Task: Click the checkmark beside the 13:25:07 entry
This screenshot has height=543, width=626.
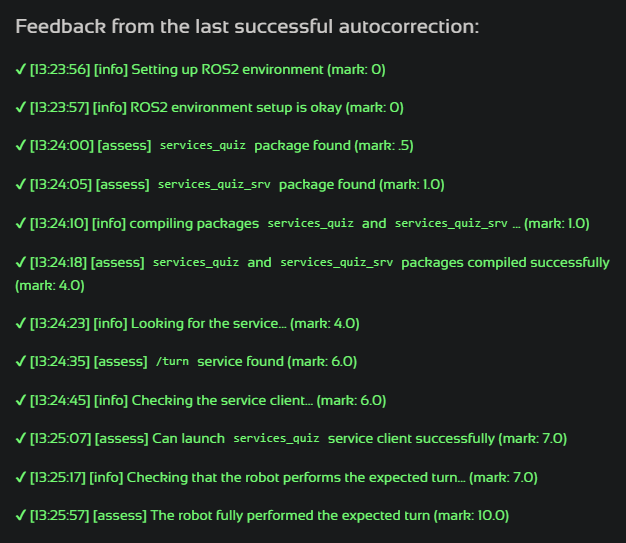Action: click(21, 438)
